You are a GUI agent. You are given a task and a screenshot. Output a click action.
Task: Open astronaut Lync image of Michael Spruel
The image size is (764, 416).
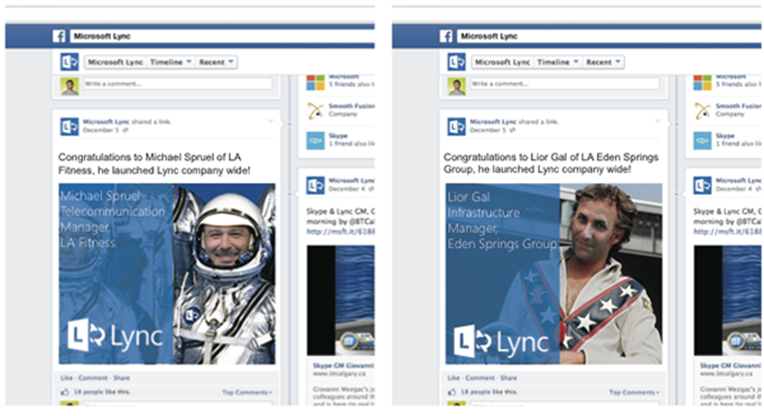point(167,274)
